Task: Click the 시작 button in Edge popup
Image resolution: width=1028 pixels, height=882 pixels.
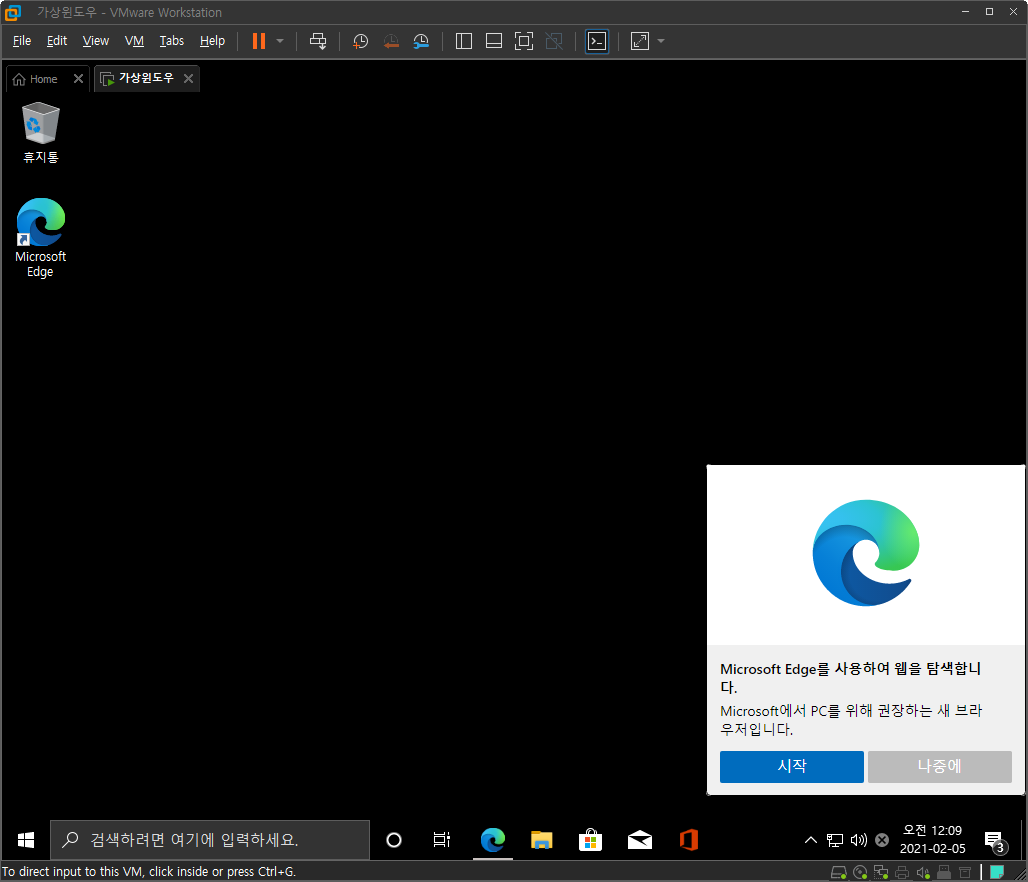Action: click(791, 767)
